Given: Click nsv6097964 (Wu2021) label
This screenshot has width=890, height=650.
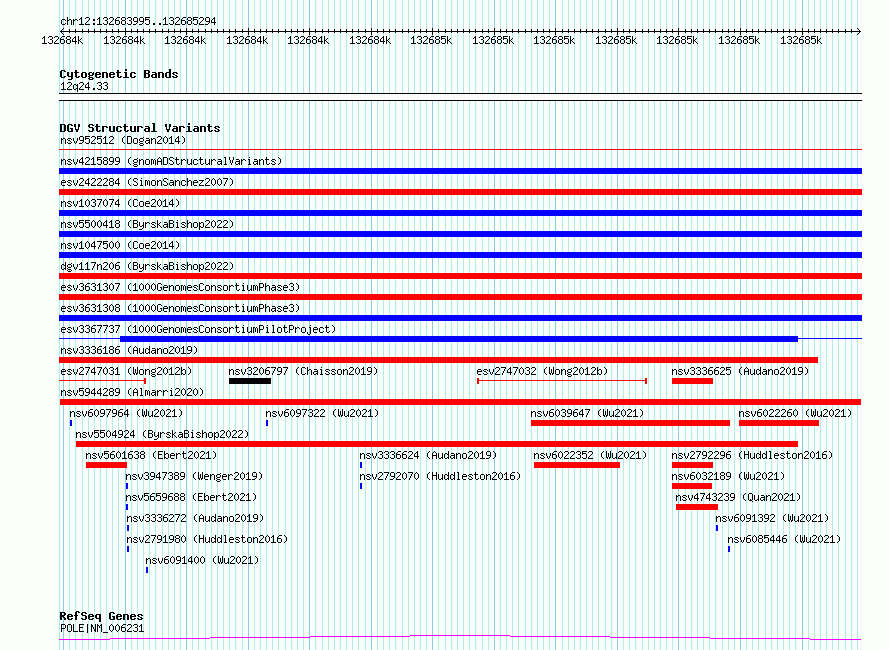Looking at the screenshot, I should pyautogui.click(x=126, y=413).
